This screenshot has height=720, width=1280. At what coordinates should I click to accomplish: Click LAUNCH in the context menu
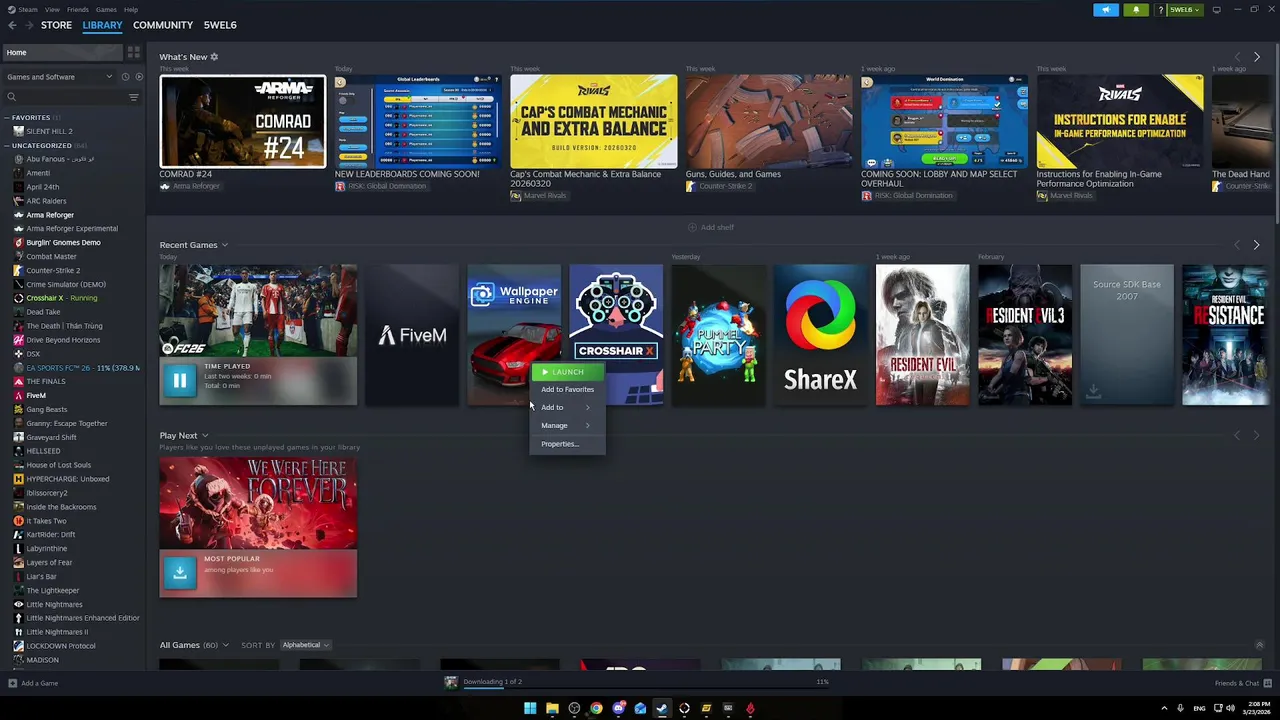(567, 372)
